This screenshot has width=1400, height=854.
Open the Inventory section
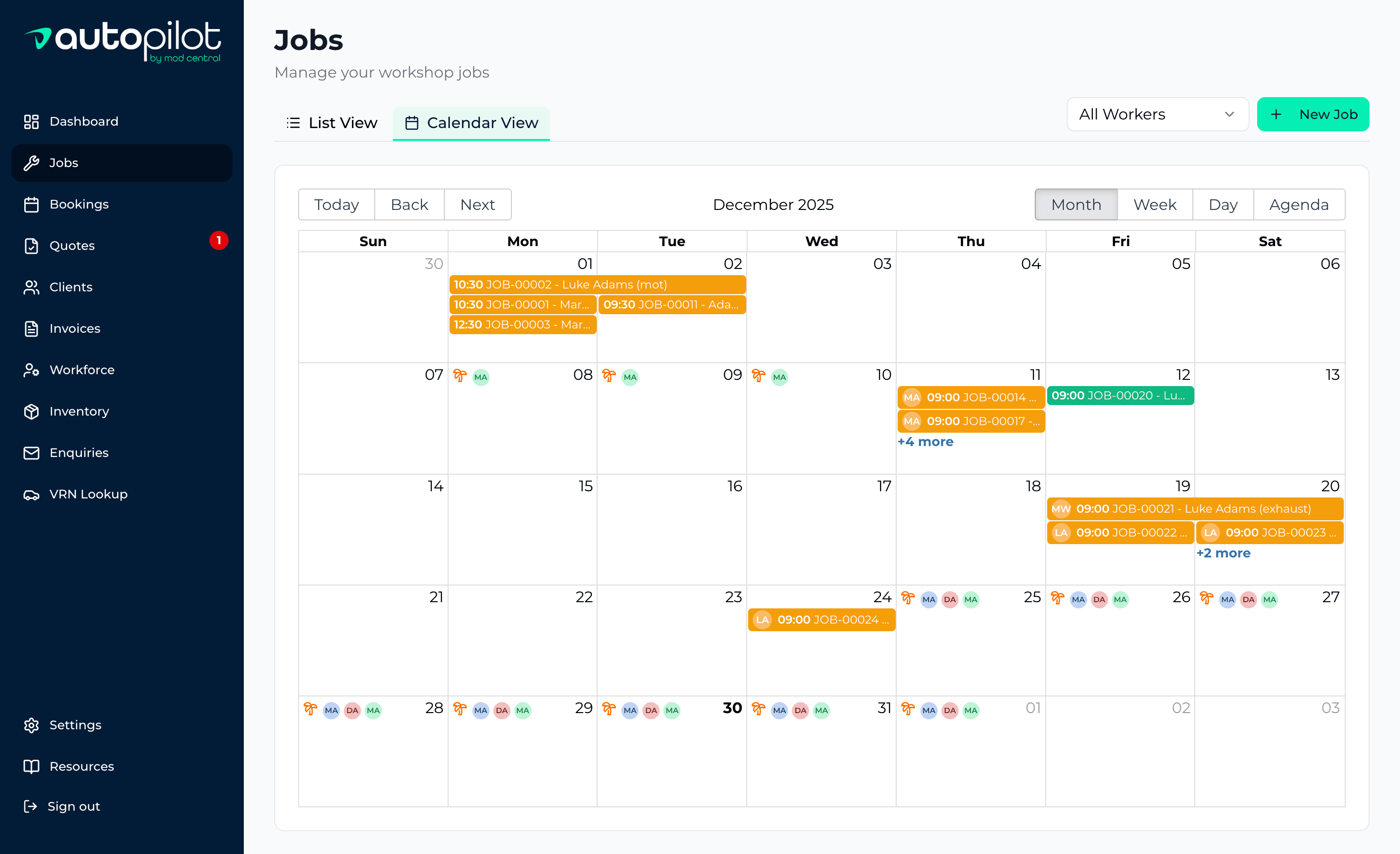(x=79, y=411)
